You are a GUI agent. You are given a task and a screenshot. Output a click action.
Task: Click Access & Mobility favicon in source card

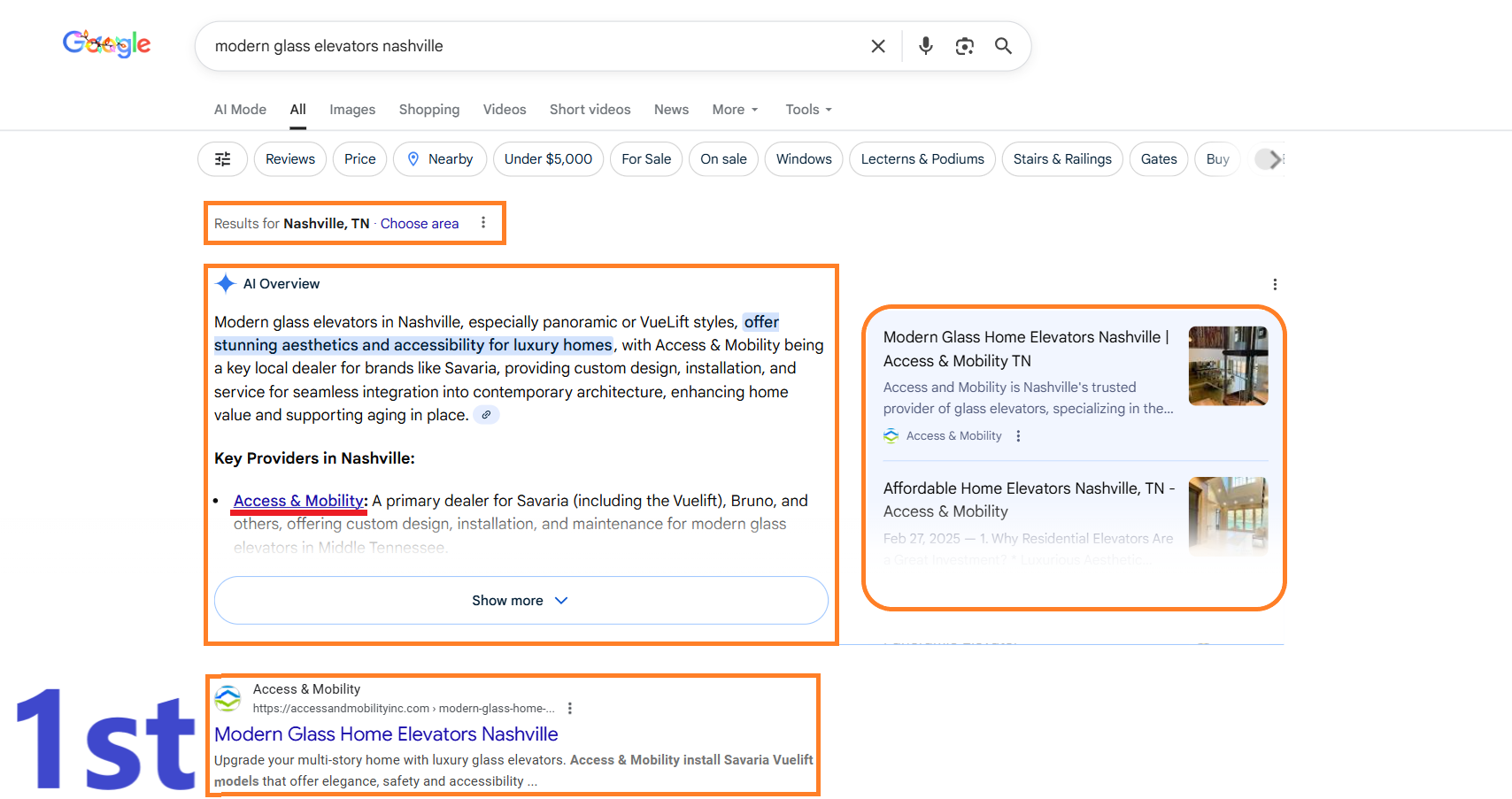[x=891, y=436]
